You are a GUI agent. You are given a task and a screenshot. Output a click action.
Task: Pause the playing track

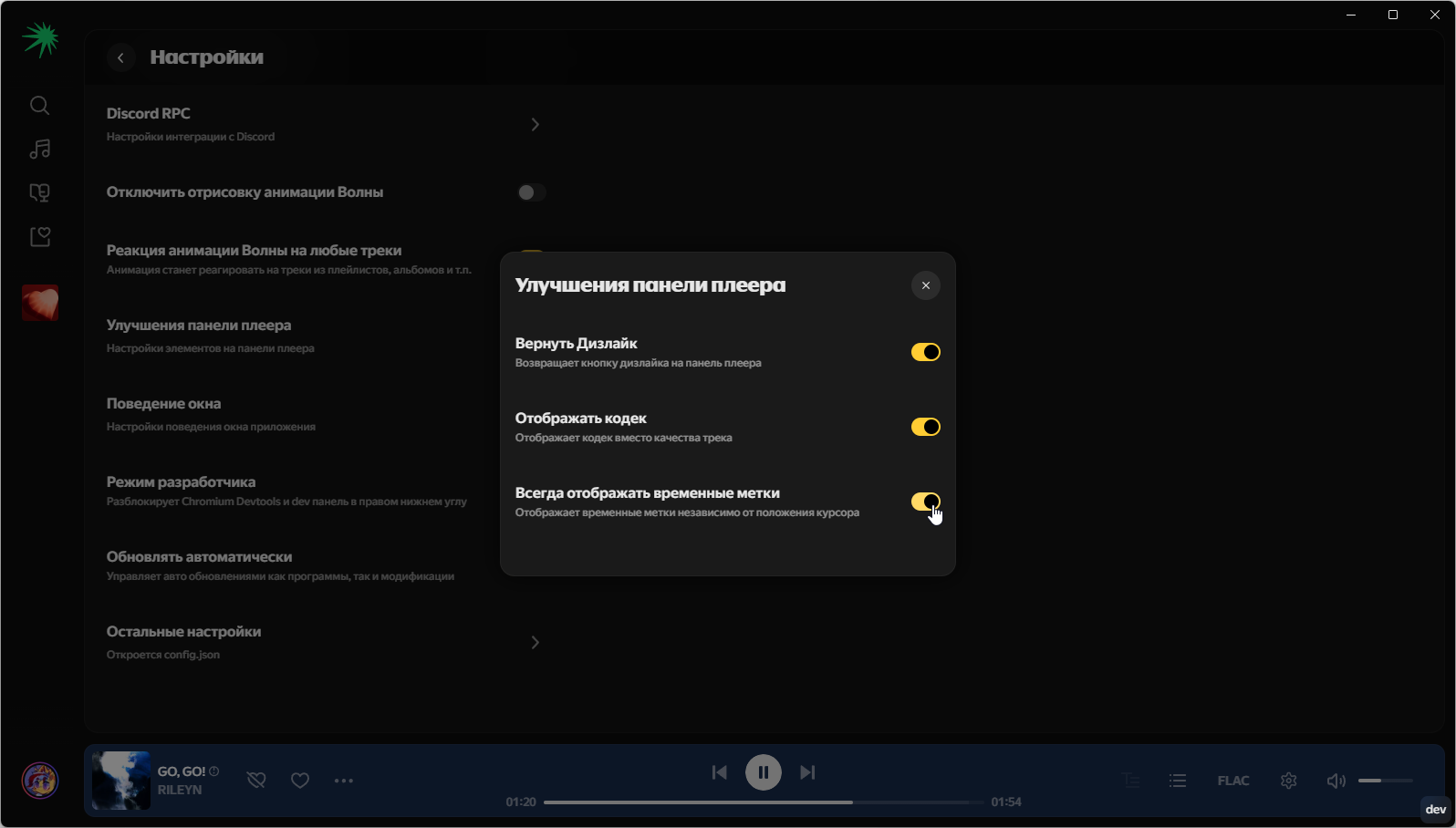coord(764,772)
